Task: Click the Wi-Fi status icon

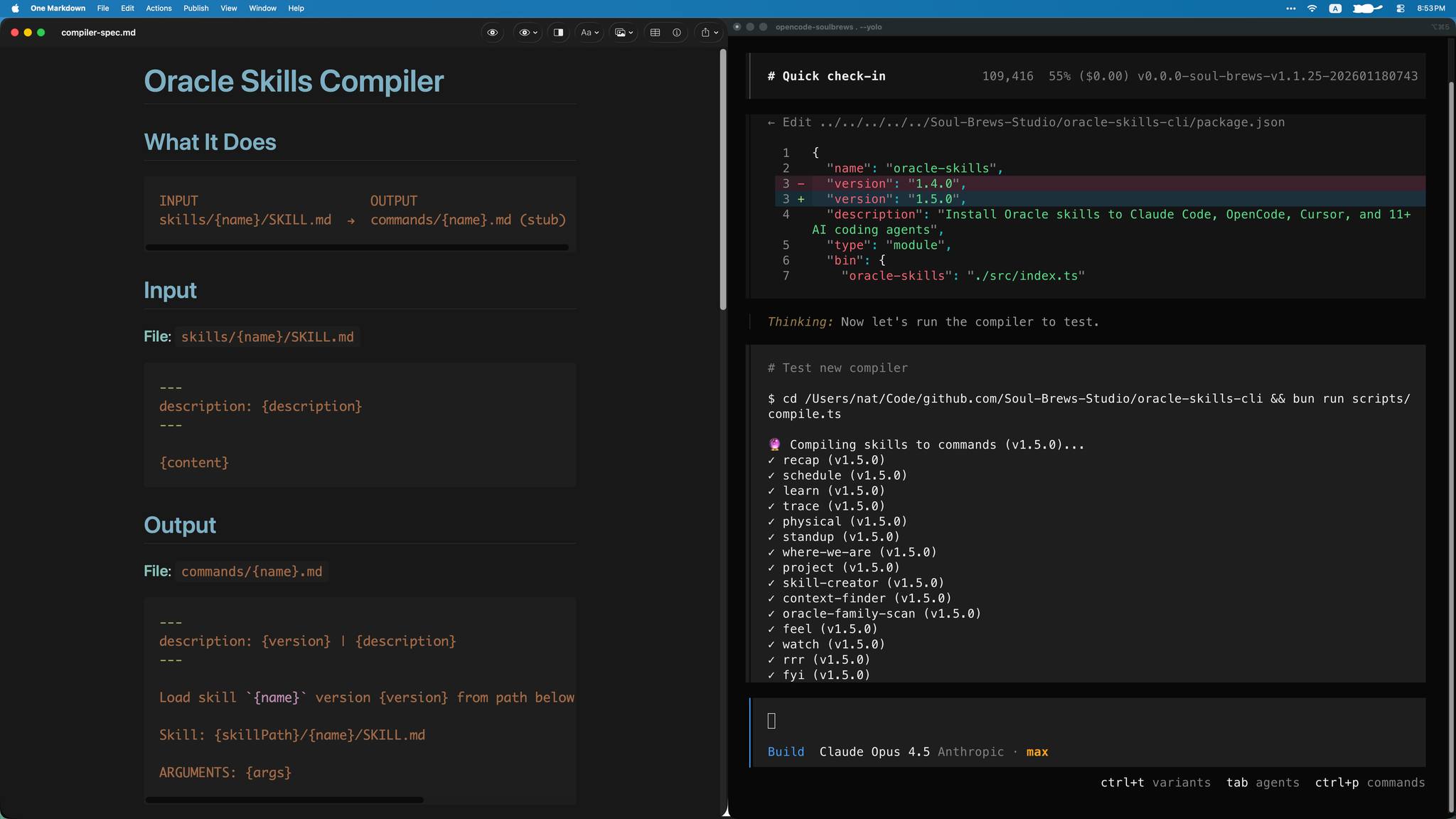Action: click(x=1312, y=9)
